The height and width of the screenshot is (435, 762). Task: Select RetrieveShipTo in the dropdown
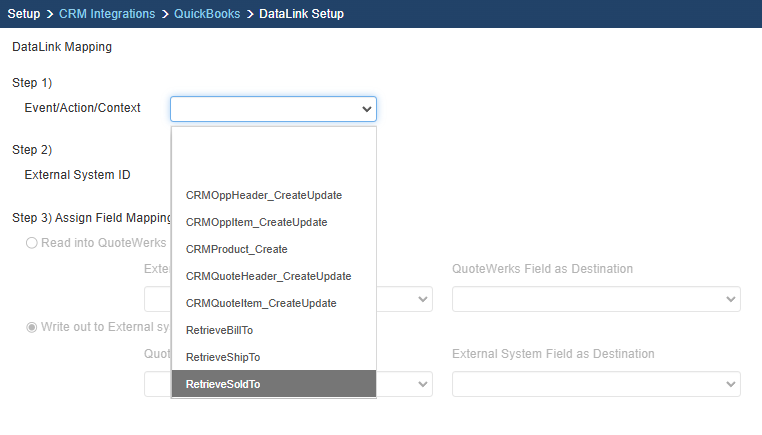221,357
